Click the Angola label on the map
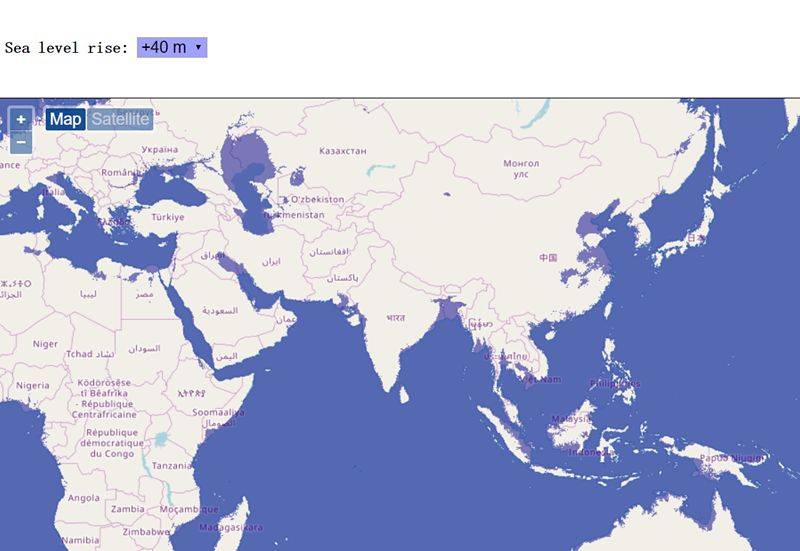Image resolution: width=800 pixels, height=551 pixels. tap(84, 498)
